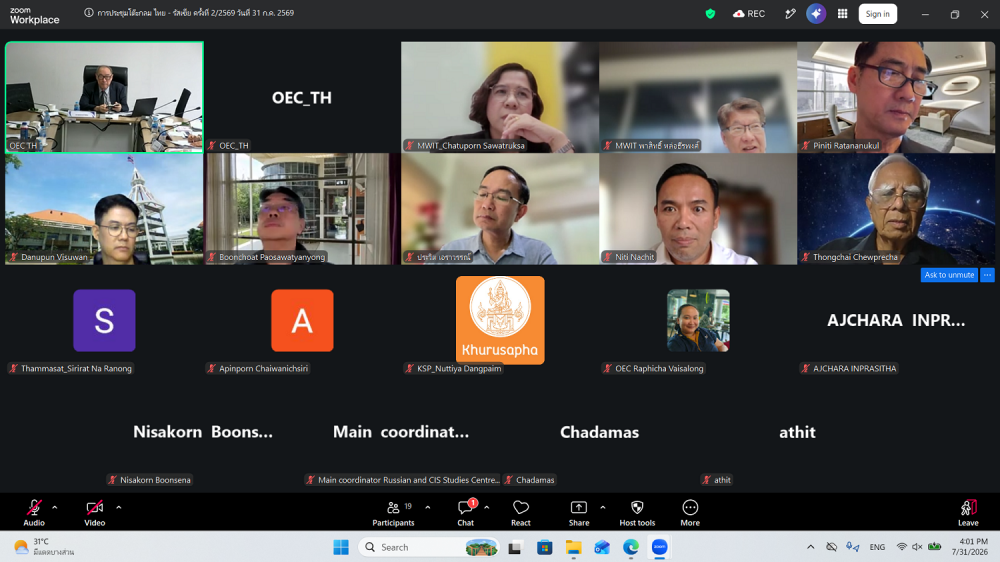Open Microsoft Store from the taskbar
The image size is (1000, 562).
544,547
